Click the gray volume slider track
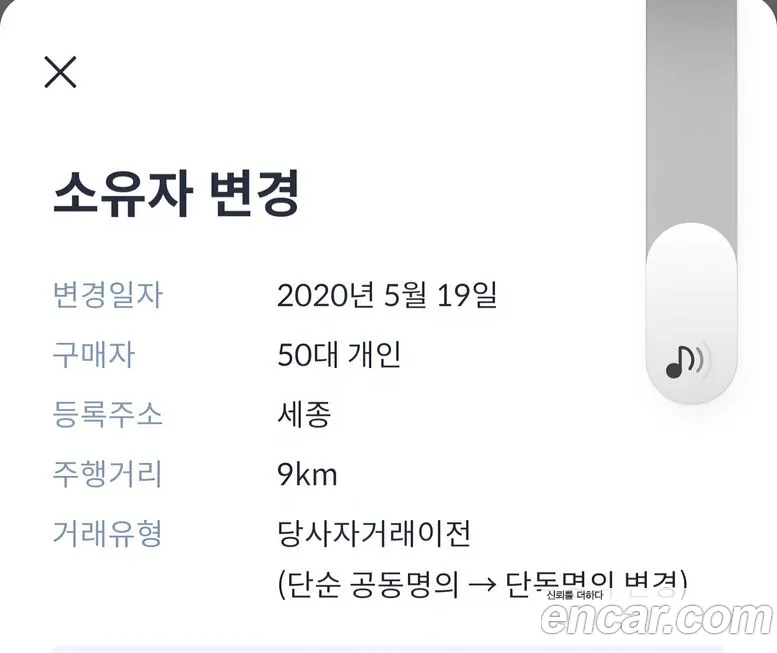777x653 pixels. click(691, 114)
